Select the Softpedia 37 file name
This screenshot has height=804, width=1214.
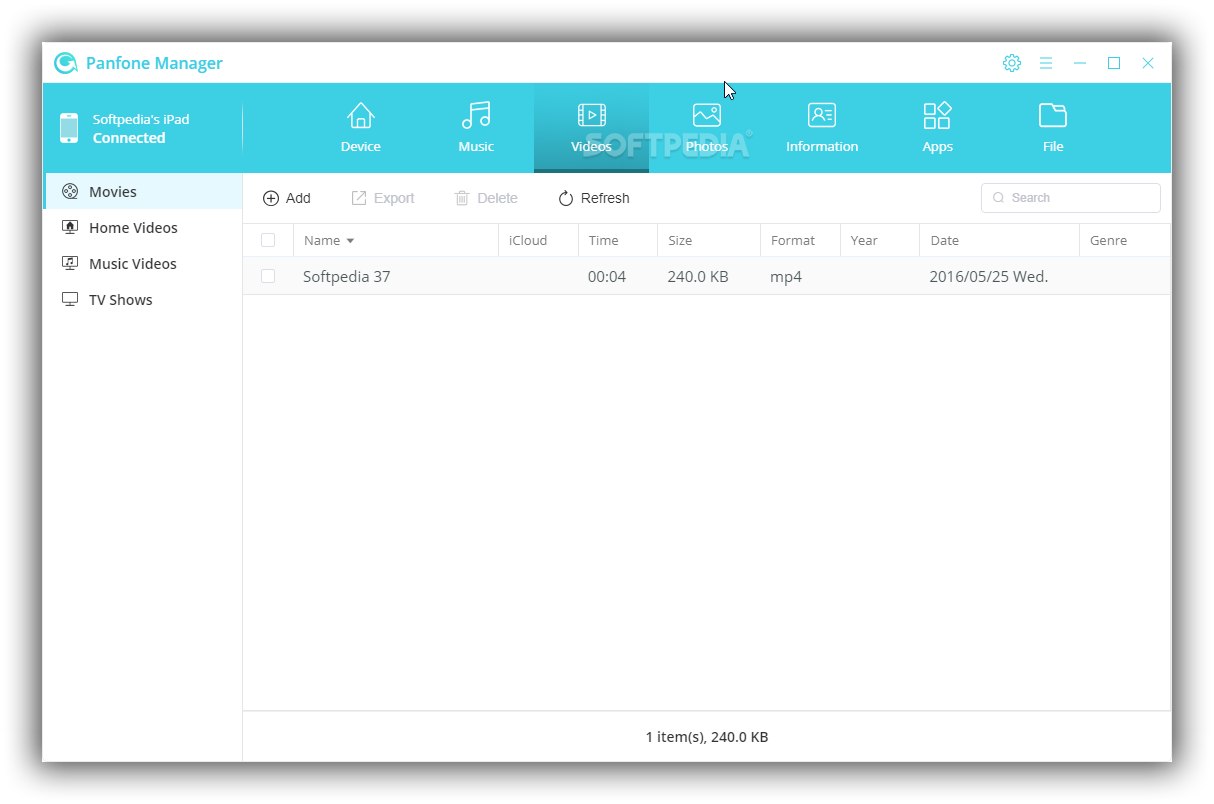(347, 276)
